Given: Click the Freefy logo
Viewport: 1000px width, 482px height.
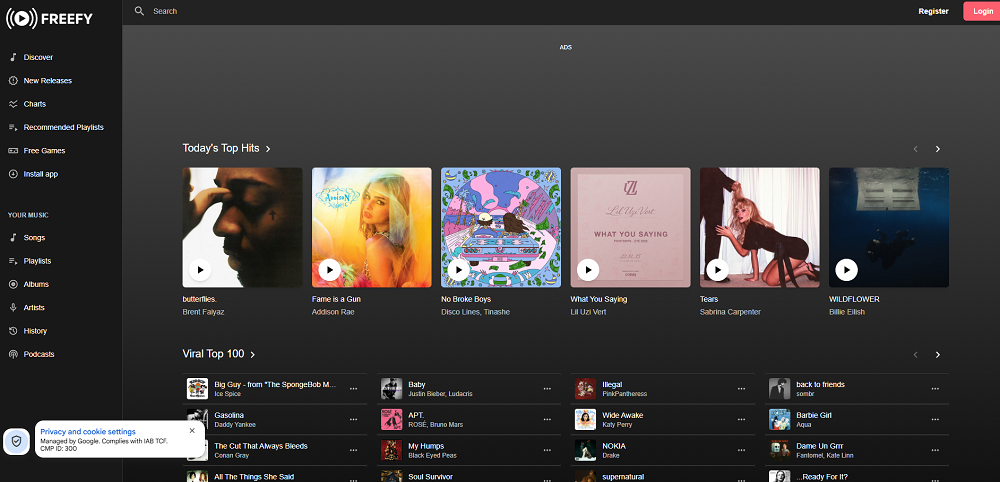Looking at the screenshot, I should pyautogui.click(x=49, y=19).
